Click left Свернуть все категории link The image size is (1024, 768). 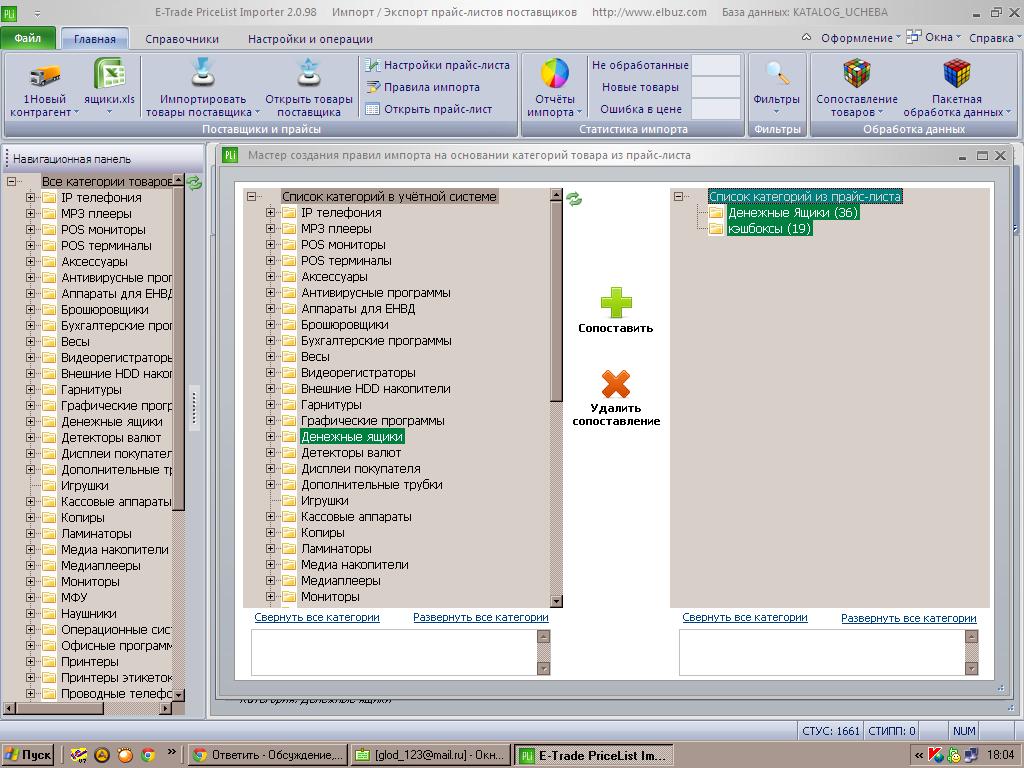(317, 617)
